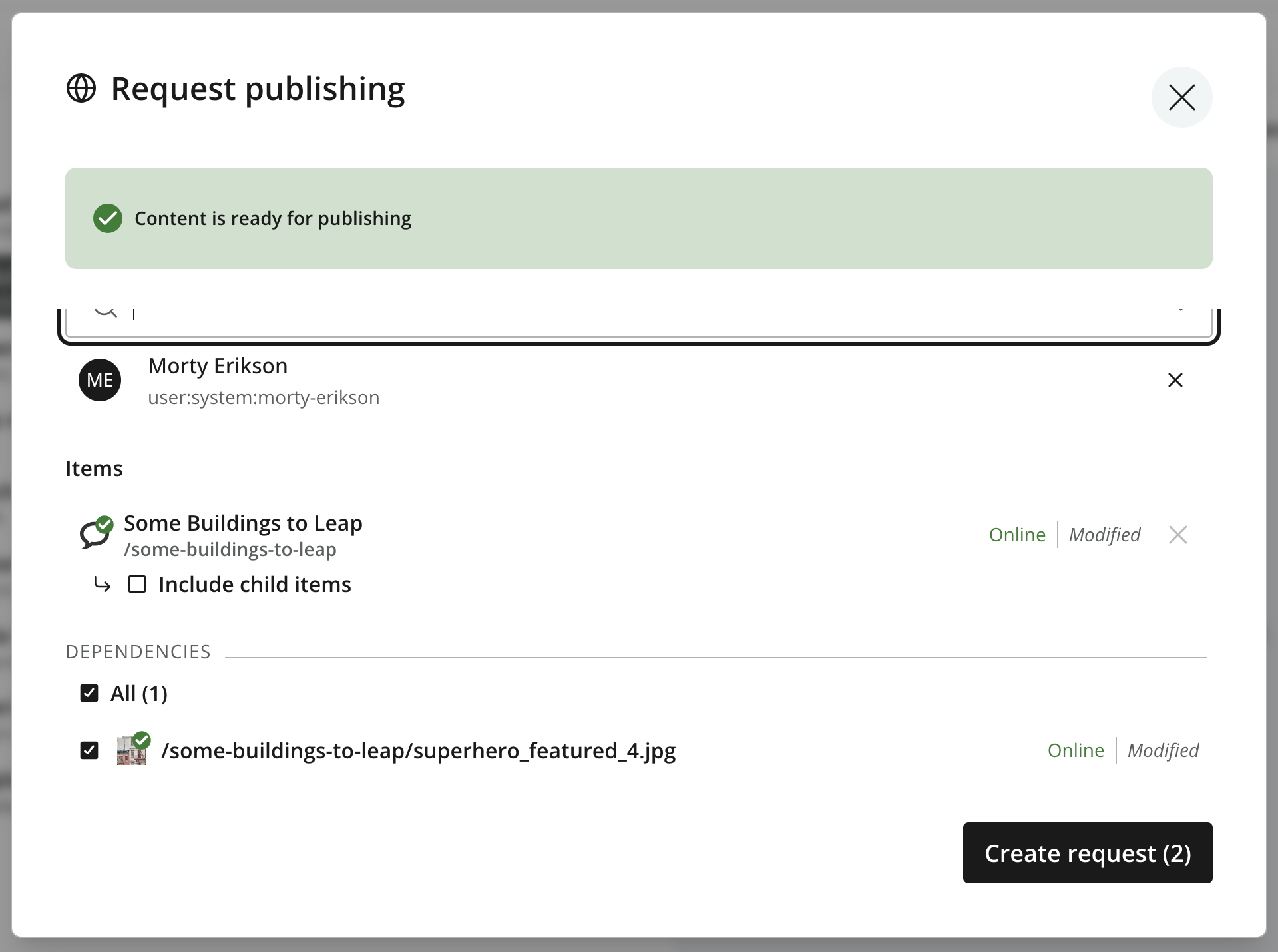The height and width of the screenshot is (952, 1278).
Task: Click the All (1) label
Action: pyautogui.click(x=139, y=694)
